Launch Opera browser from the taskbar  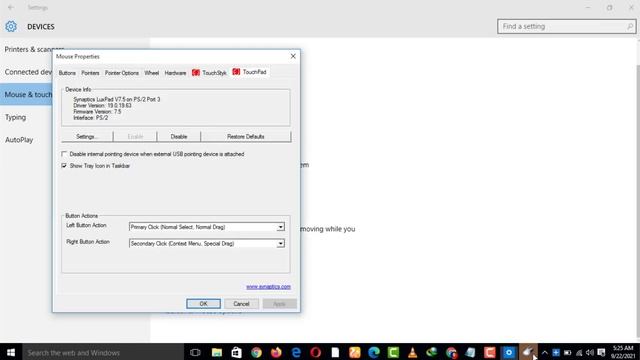[316, 352]
